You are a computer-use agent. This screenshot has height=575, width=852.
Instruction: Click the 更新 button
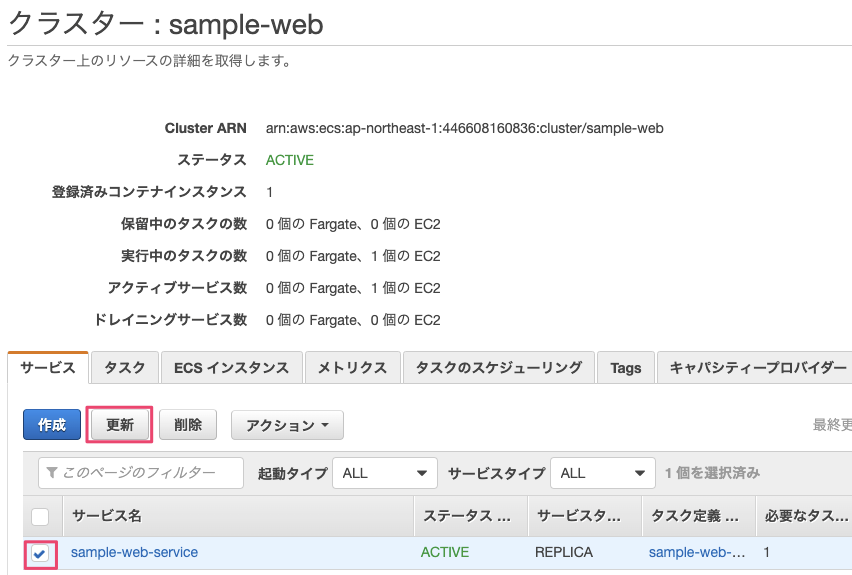(120, 425)
